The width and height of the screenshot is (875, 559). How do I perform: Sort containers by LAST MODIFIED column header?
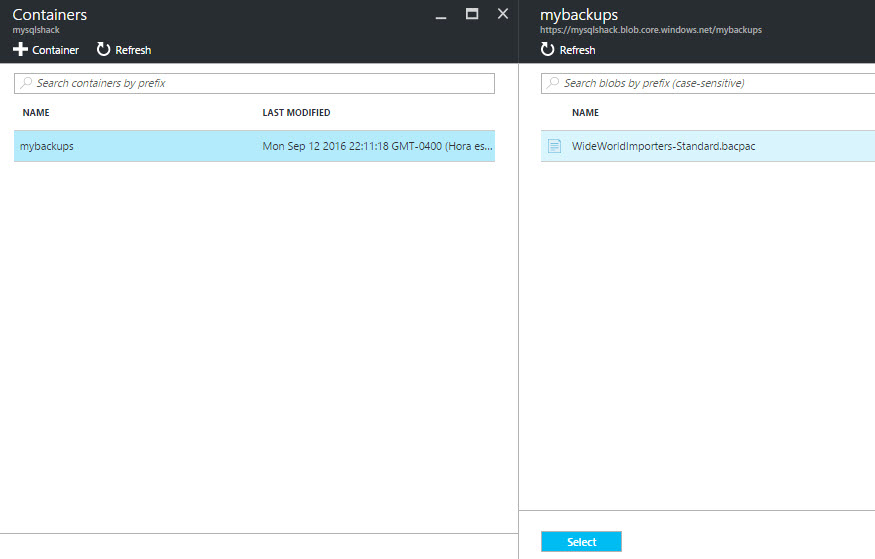tap(296, 113)
